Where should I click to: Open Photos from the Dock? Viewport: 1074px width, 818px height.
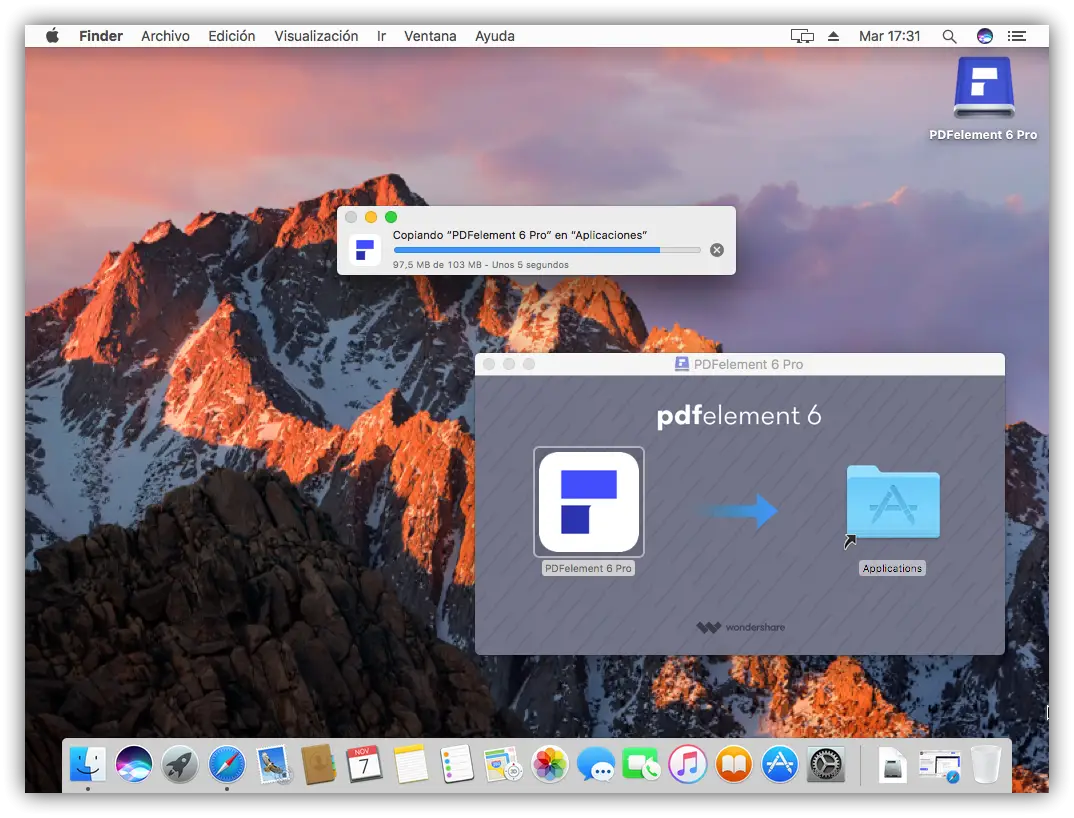tap(549, 764)
